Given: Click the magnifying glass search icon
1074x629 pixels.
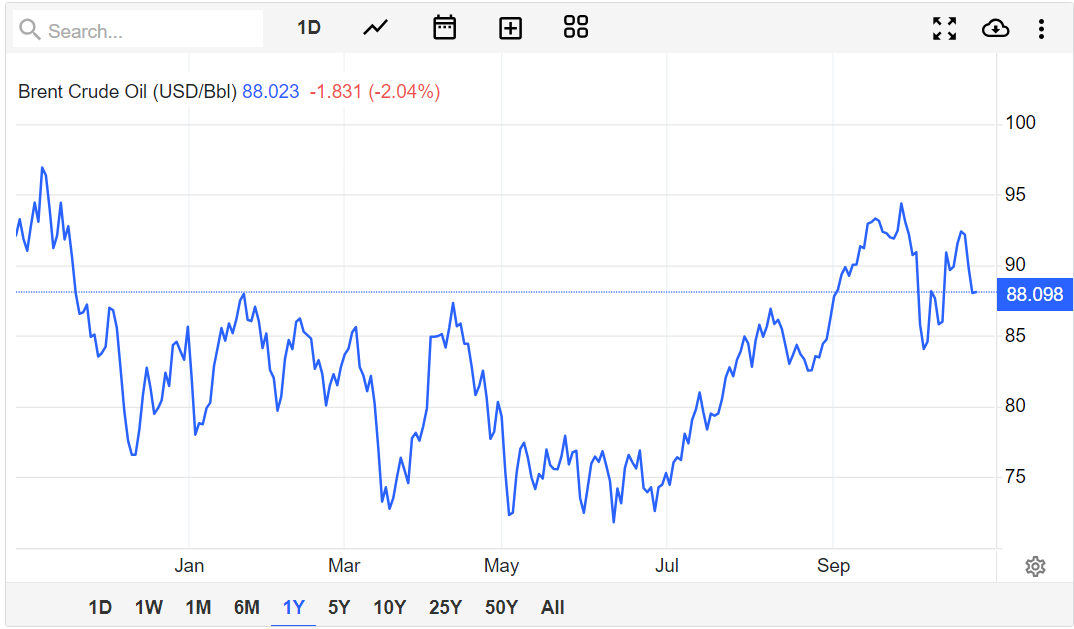Looking at the screenshot, I should 31,30.
